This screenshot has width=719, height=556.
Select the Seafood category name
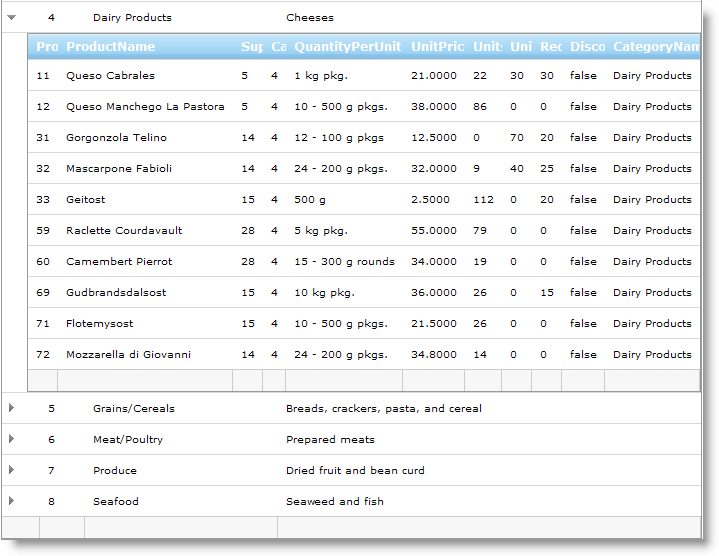coord(116,501)
